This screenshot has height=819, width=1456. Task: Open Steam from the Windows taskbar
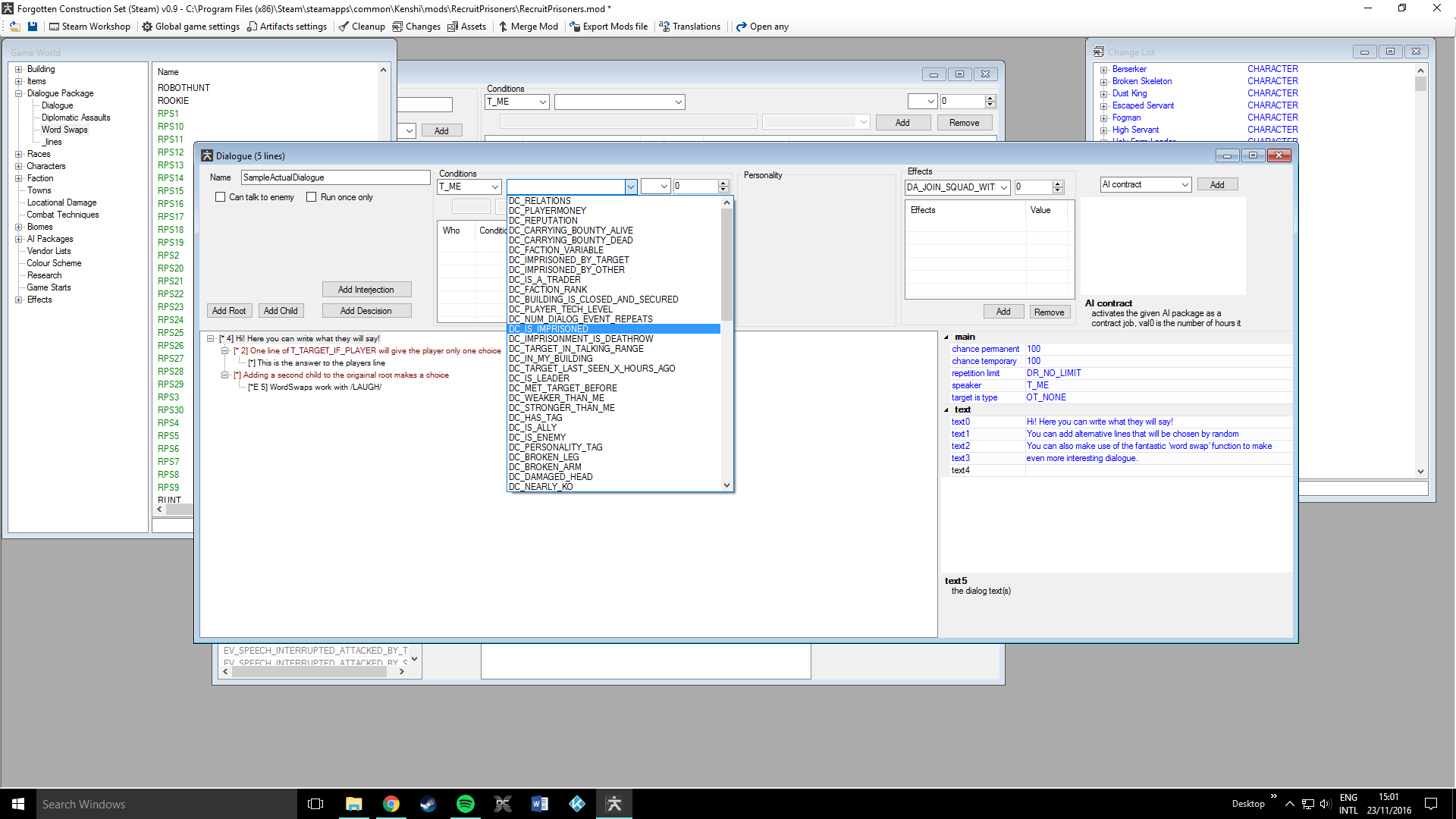tap(428, 804)
